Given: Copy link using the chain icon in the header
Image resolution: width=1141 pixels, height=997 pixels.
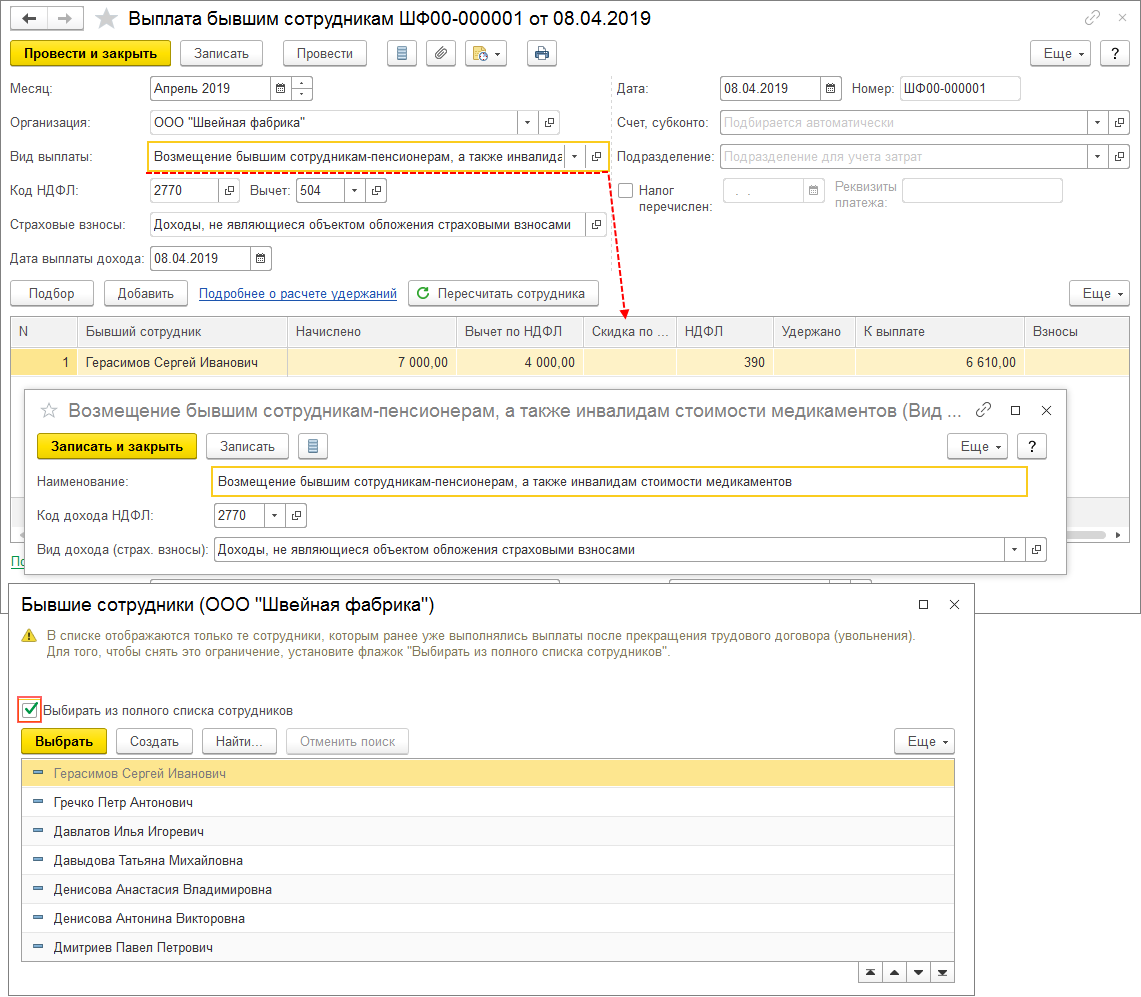Looking at the screenshot, I should pyautogui.click(x=1093, y=19).
